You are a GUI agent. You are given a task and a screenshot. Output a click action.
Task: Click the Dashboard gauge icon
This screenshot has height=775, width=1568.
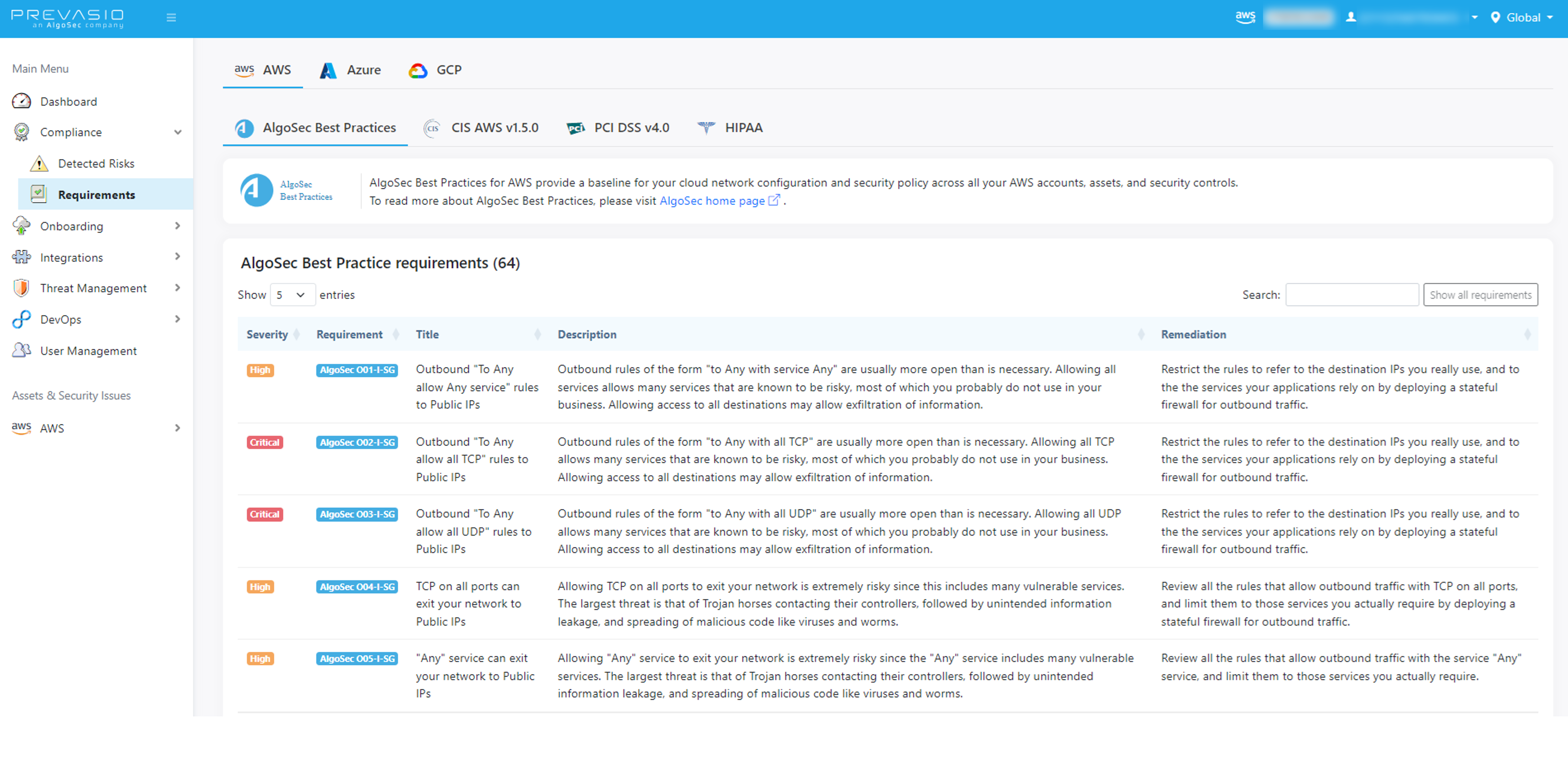[x=22, y=101]
